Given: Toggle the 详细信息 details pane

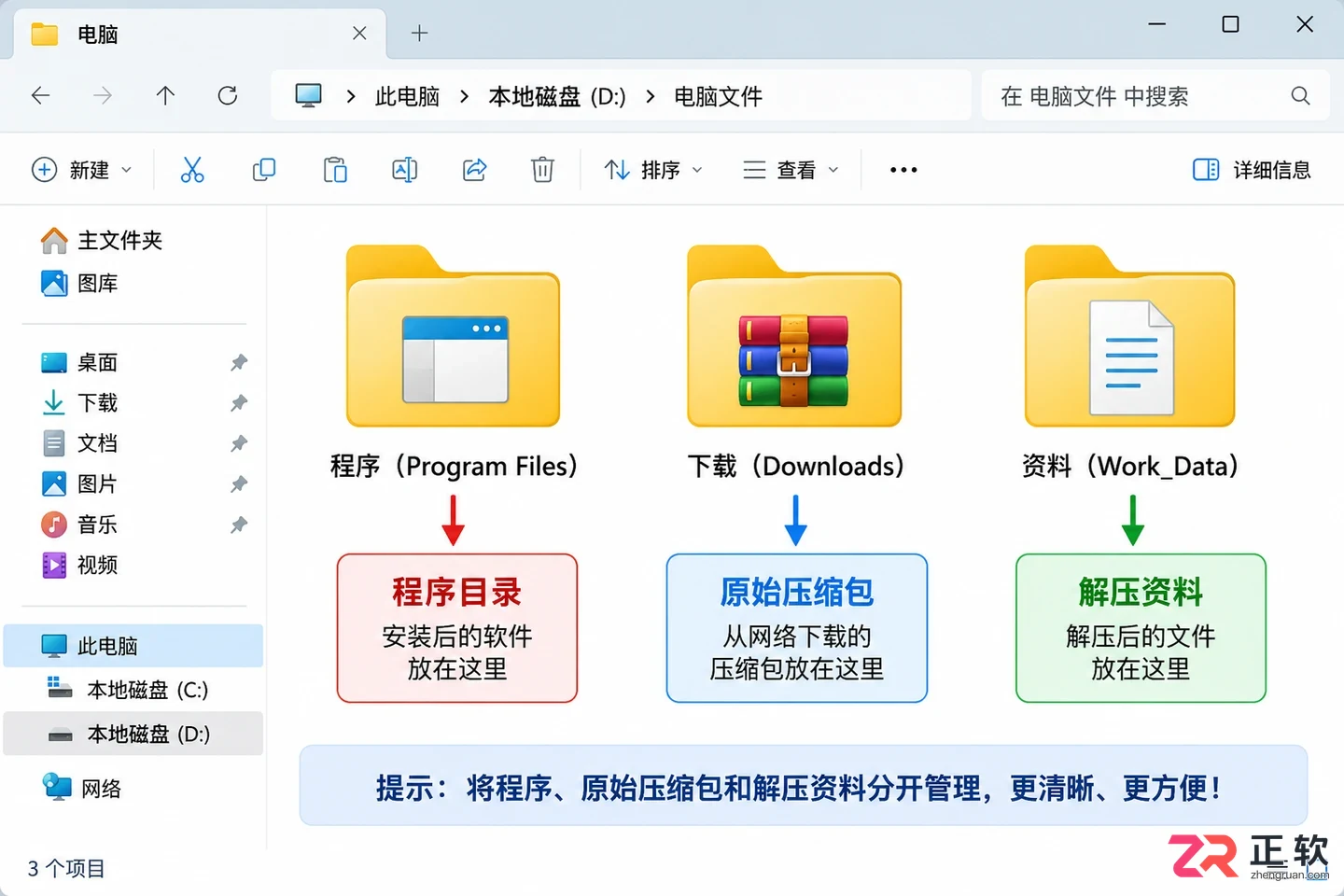Looking at the screenshot, I should [x=1252, y=170].
